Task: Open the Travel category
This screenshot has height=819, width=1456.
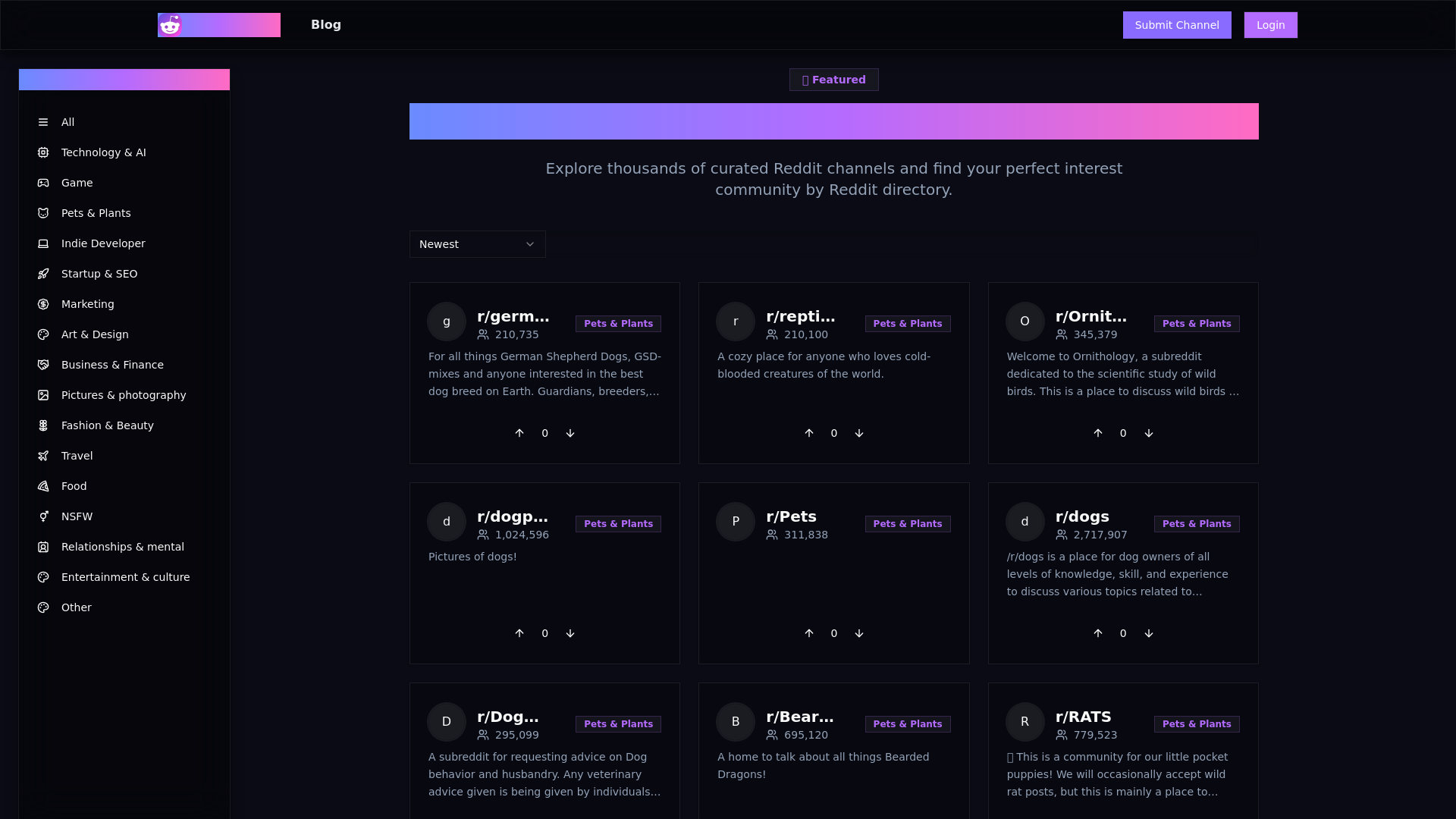Action: click(x=124, y=456)
